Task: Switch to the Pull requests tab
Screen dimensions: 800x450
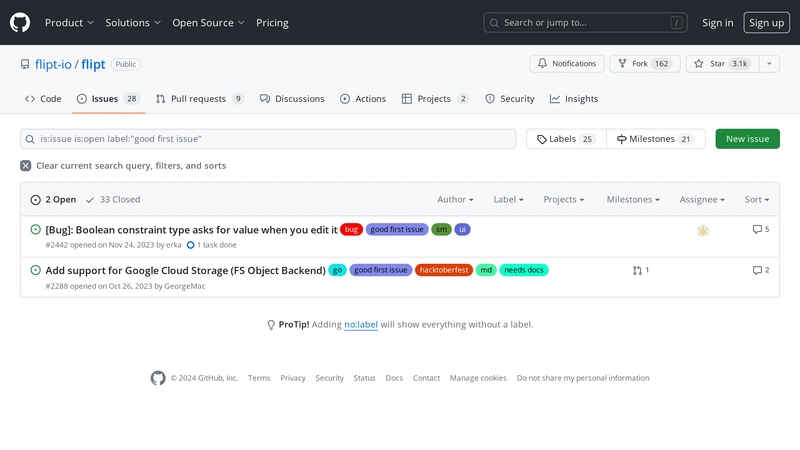Action: tap(199, 99)
